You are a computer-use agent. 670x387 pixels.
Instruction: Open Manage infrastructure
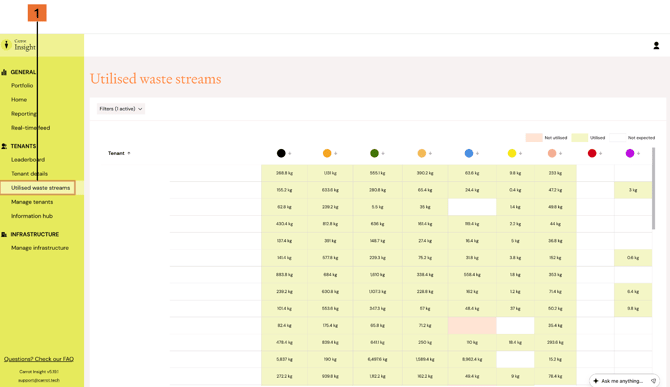click(x=40, y=248)
